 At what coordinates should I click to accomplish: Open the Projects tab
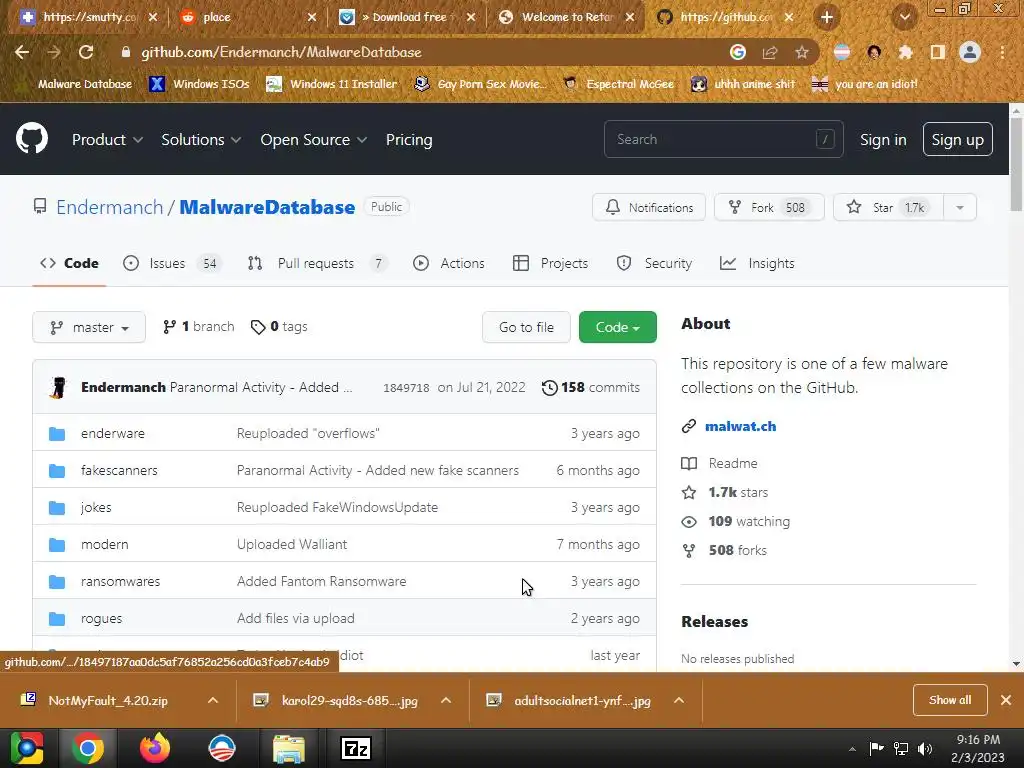(551, 263)
